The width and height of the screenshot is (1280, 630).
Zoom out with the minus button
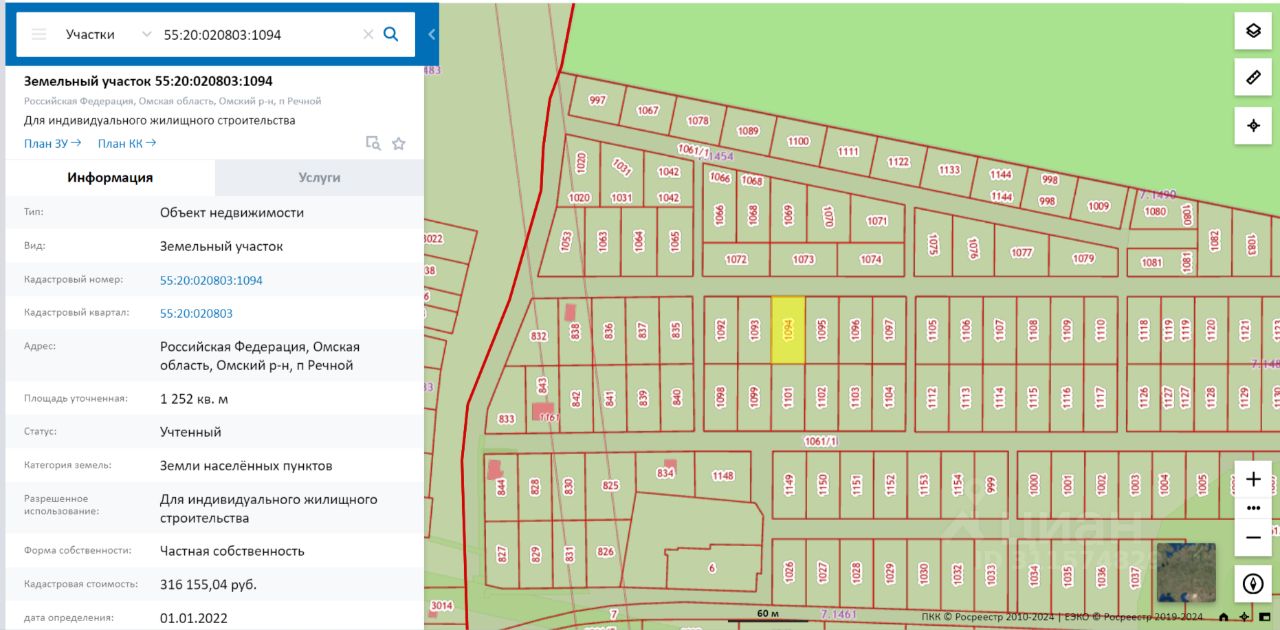pyautogui.click(x=1253, y=537)
